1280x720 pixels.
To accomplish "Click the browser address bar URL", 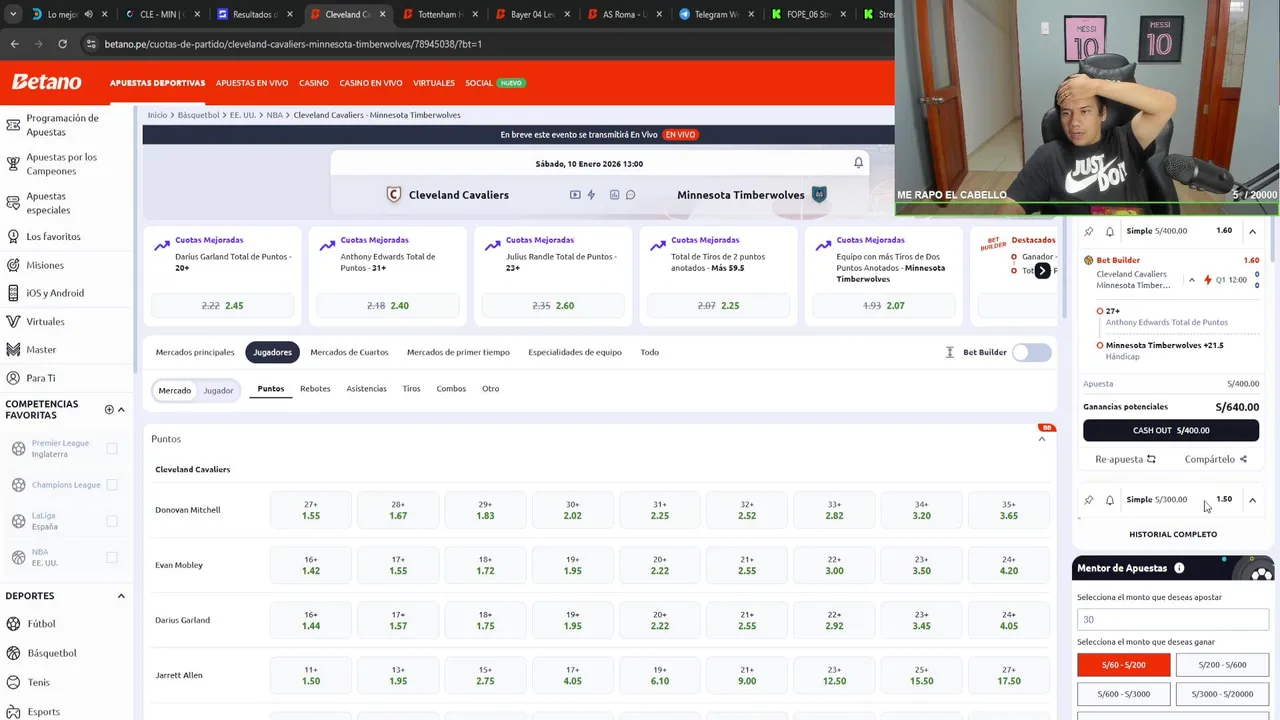I will [293, 44].
